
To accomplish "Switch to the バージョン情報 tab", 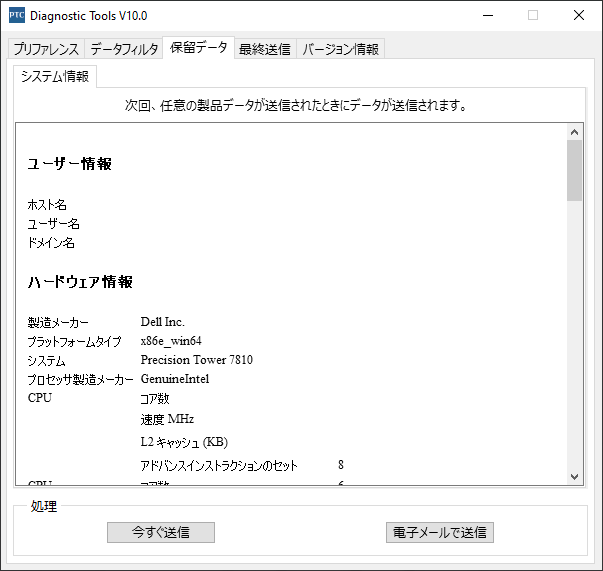I will [340, 49].
